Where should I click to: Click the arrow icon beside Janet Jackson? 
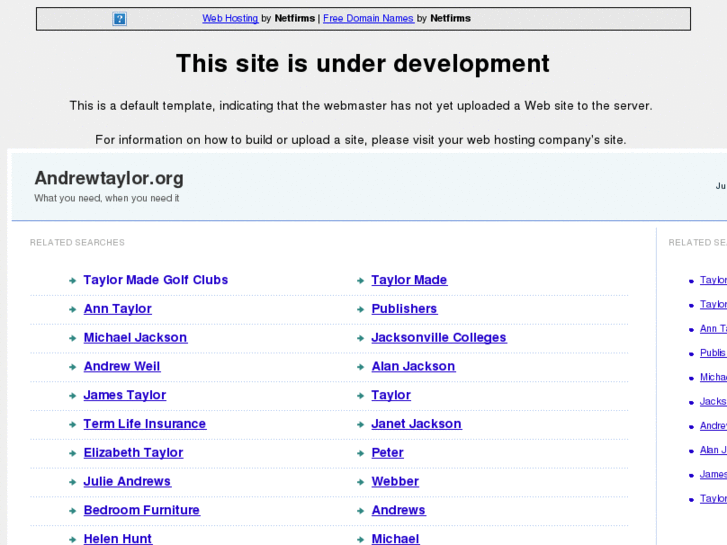click(360, 424)
